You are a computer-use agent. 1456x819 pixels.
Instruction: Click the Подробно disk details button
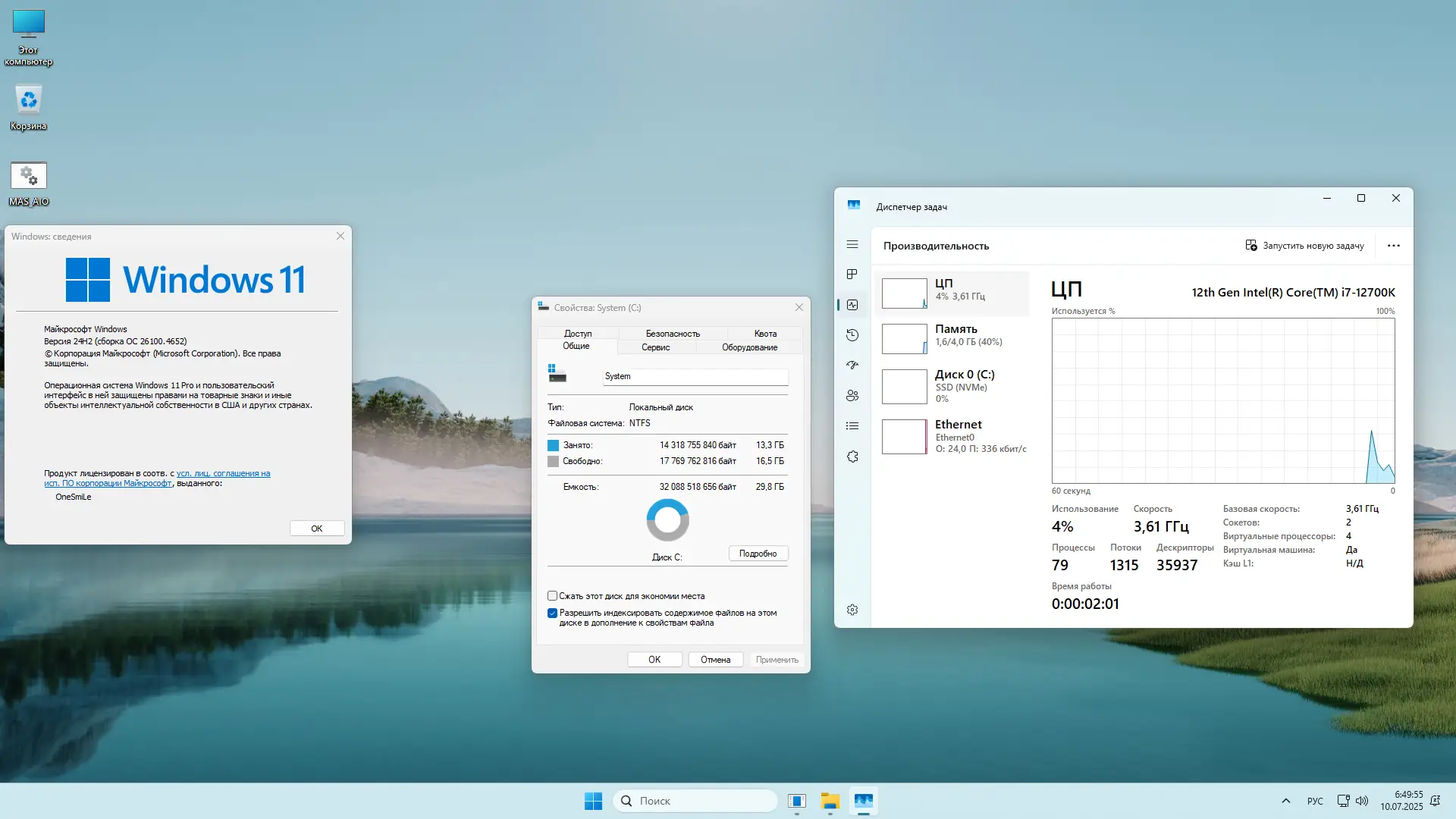tap(758, 554)
